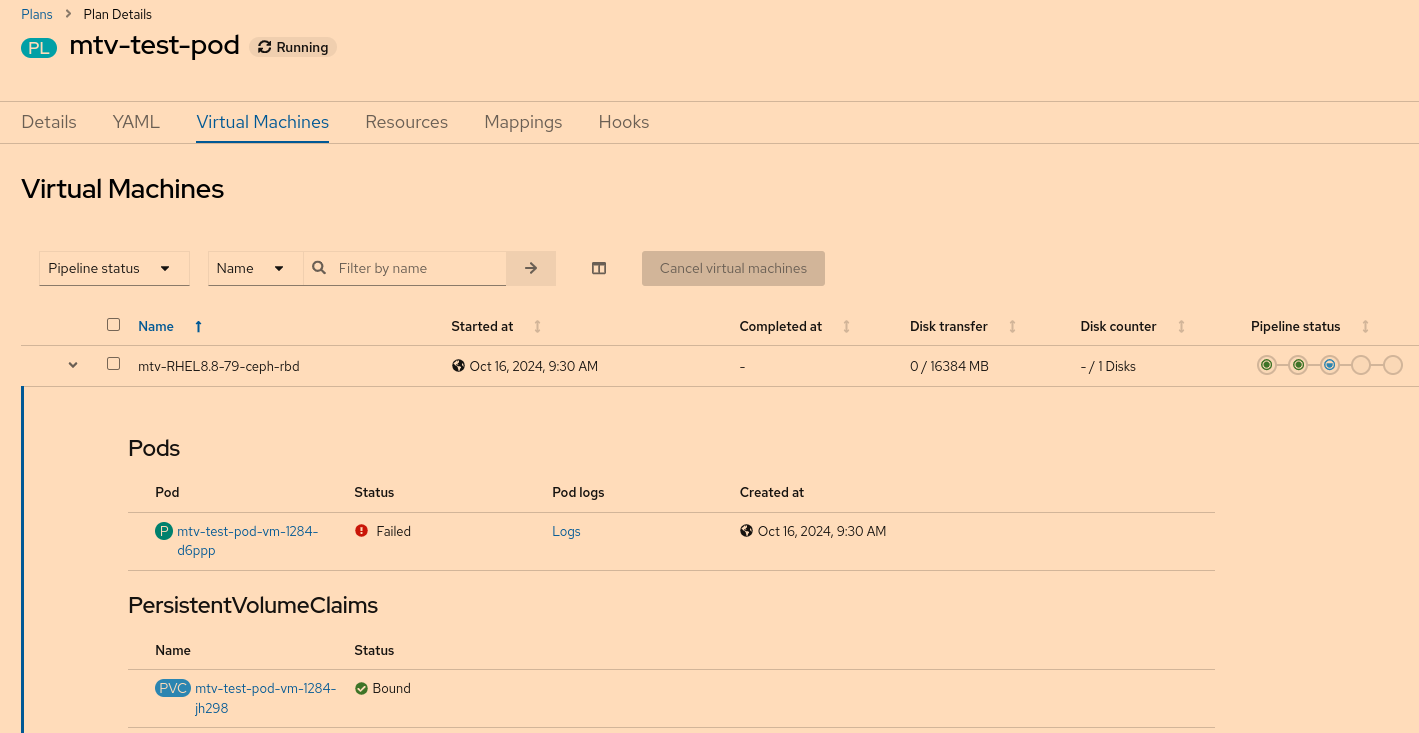Viewport: 1419px width, 733px height.
Task: Open the pod Logs link
Action: click(x=566, y=531)
